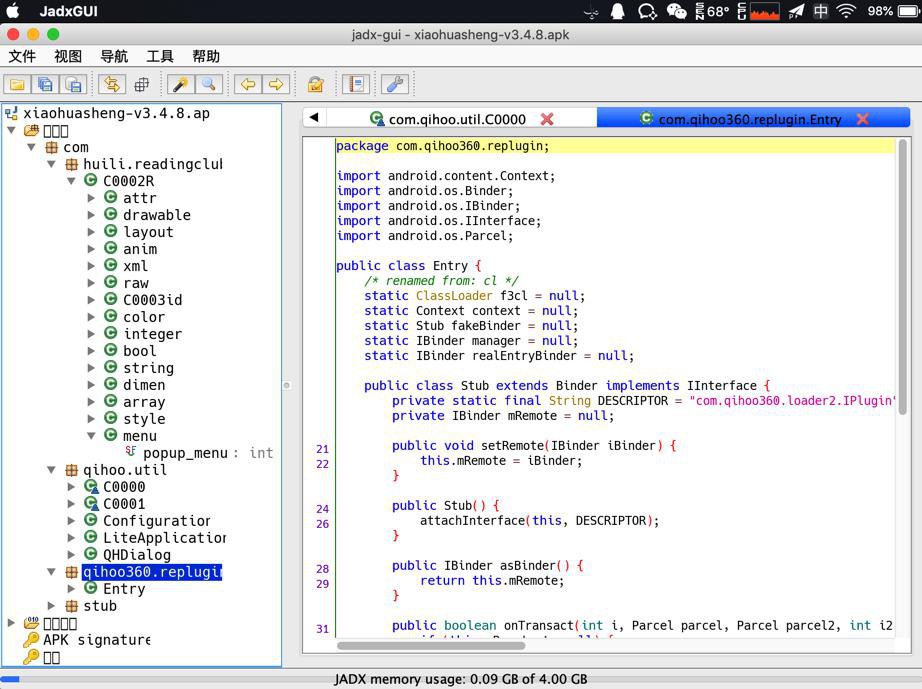Image resolution: width=922 pixels, height=689 pixels.
Task: Expand the Entry class tree node
Action: (72, 589)
